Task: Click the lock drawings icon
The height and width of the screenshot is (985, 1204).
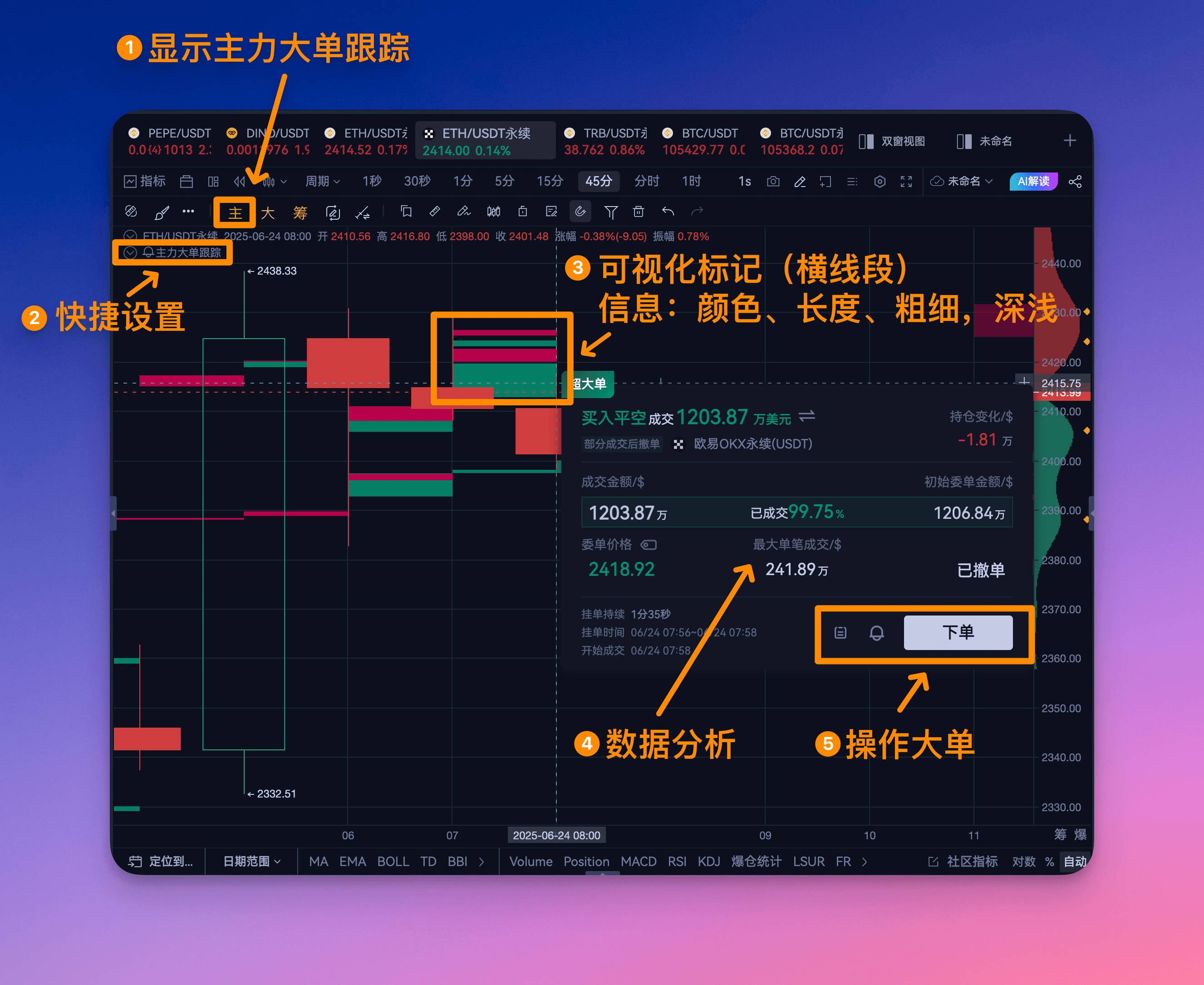Action: [x=522, y=212]
